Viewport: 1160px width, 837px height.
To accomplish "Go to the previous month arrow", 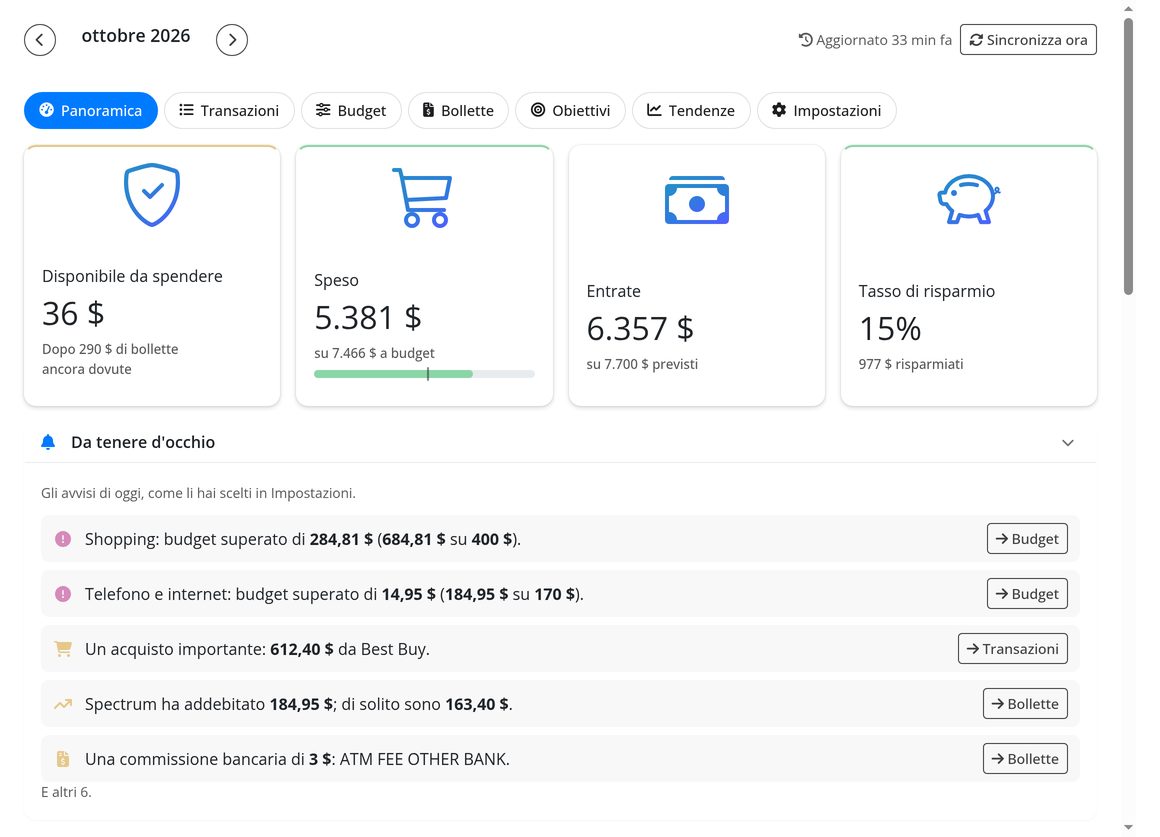I will 40,40.
